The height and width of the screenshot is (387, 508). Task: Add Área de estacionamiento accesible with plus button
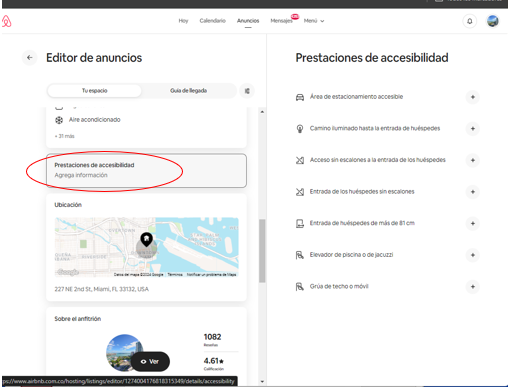tap(472, 97)
